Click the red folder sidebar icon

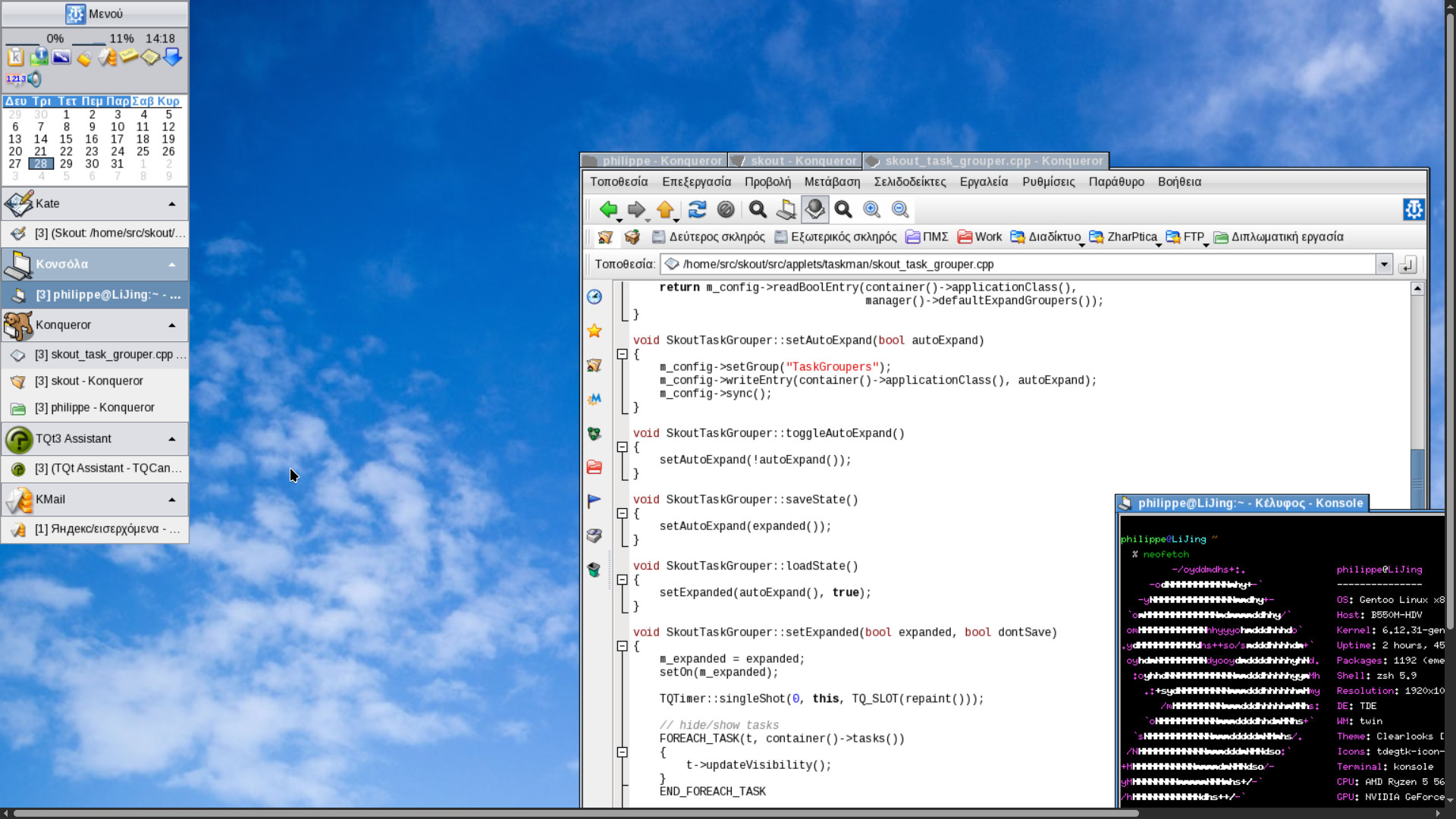(595, 467)
